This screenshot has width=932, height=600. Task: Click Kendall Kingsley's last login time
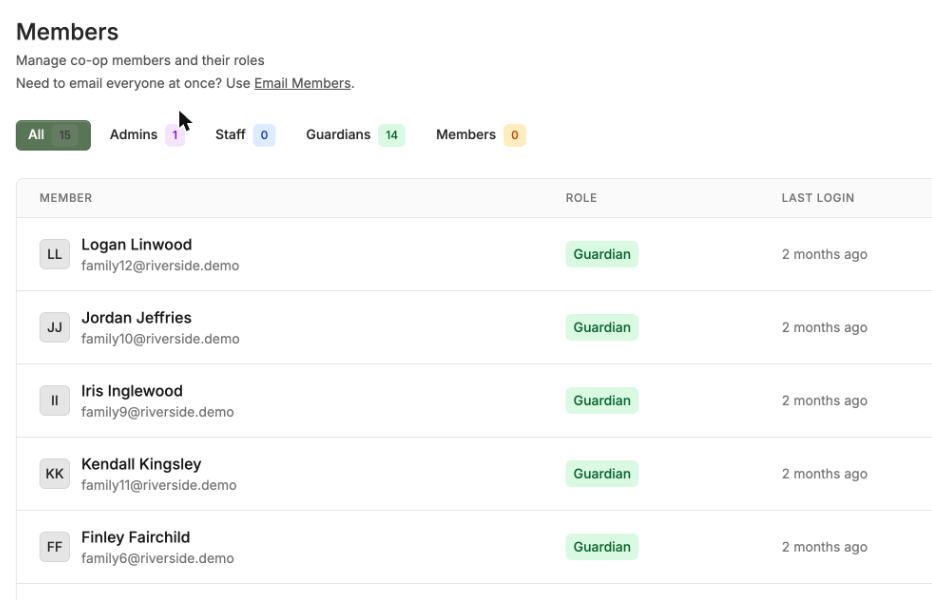[824, 474]
